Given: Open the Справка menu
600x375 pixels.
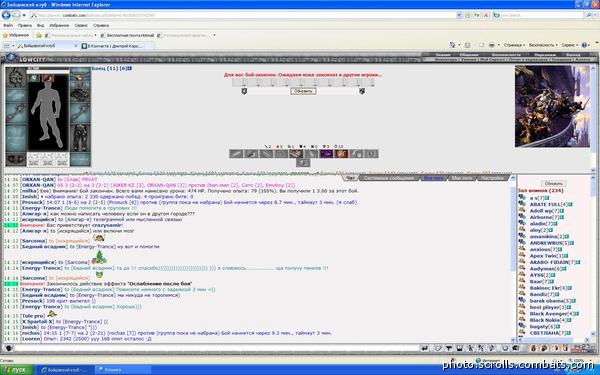Looking at the screenshot, I should 101,25.
